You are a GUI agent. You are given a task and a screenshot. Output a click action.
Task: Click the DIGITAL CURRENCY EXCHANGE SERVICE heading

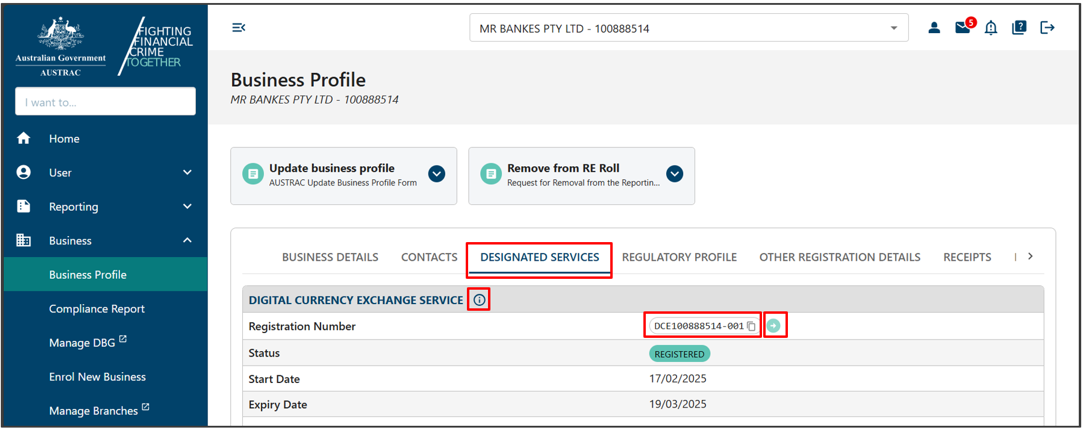point(356,300)
